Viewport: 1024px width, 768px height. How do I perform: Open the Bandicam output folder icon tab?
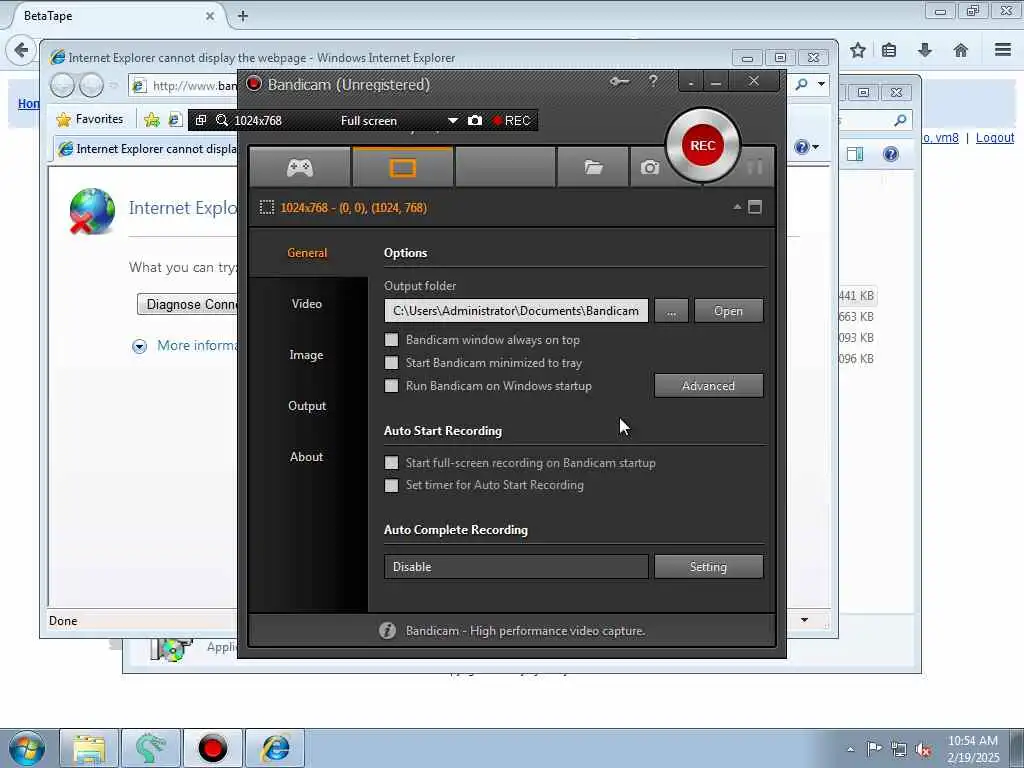[x=593, y=168]
